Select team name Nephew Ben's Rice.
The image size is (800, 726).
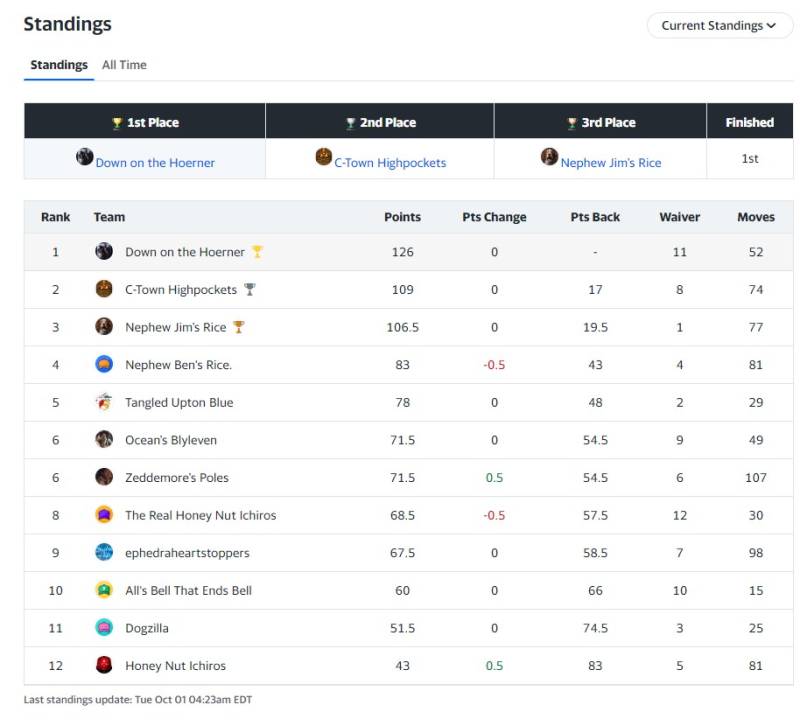coord(179,365)
